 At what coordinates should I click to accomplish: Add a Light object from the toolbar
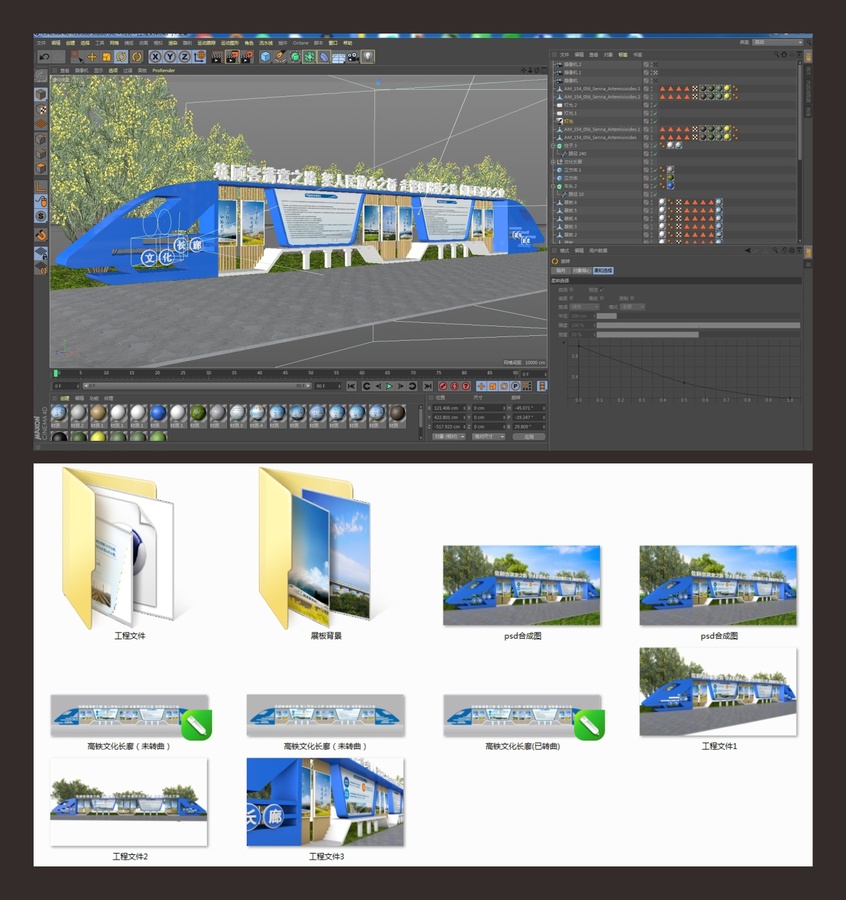click(x=367, y=56)
